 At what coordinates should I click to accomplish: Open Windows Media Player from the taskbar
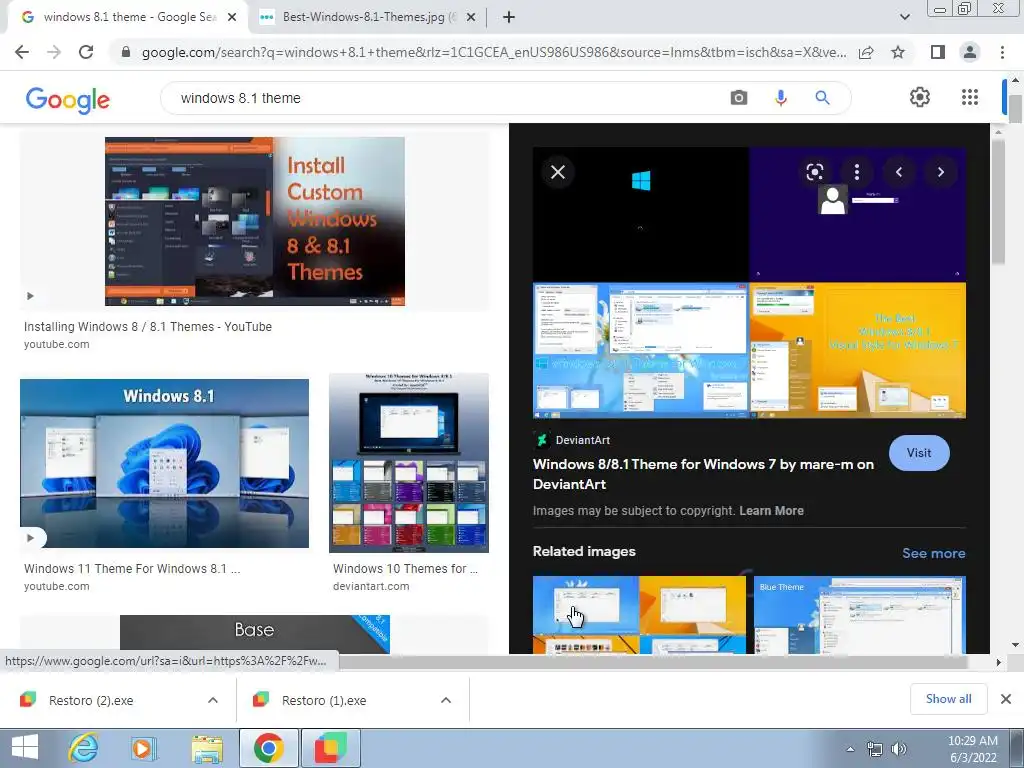click(144, 748)
